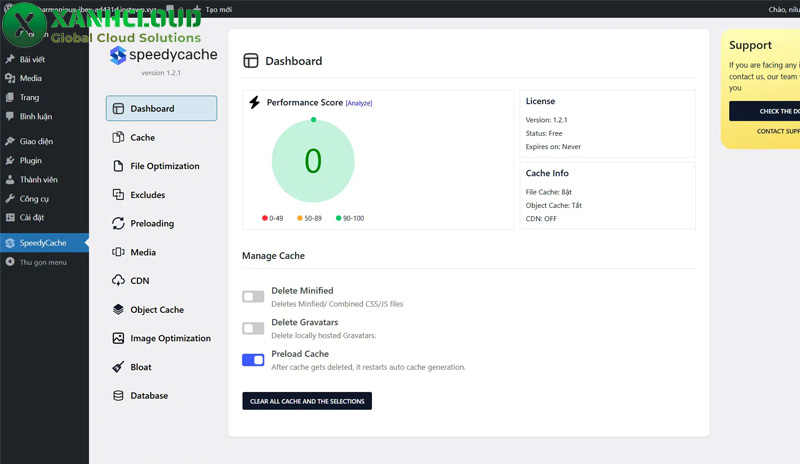The width and height of the screenshot is (800, 464).
Task: Enable the Delete Minified toggle
Action: (253, 297)
